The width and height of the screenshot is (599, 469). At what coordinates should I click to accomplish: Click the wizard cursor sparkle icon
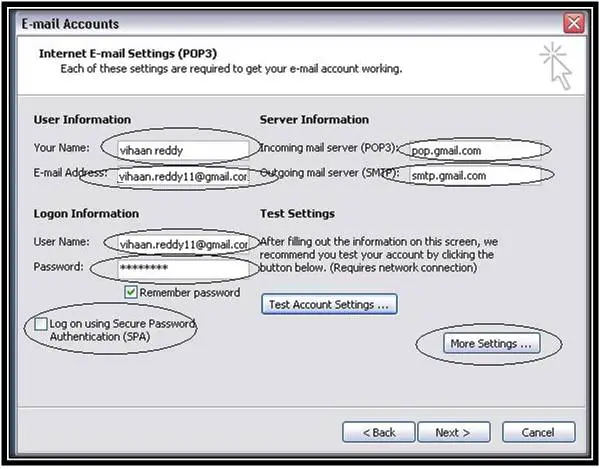pos(556,66)
